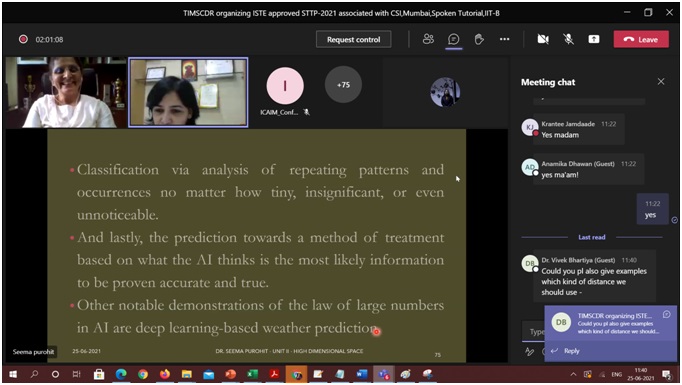Screen dimensions: 682x385
Task: Click the chat icon on the notification popup
Action: (666, 314)
